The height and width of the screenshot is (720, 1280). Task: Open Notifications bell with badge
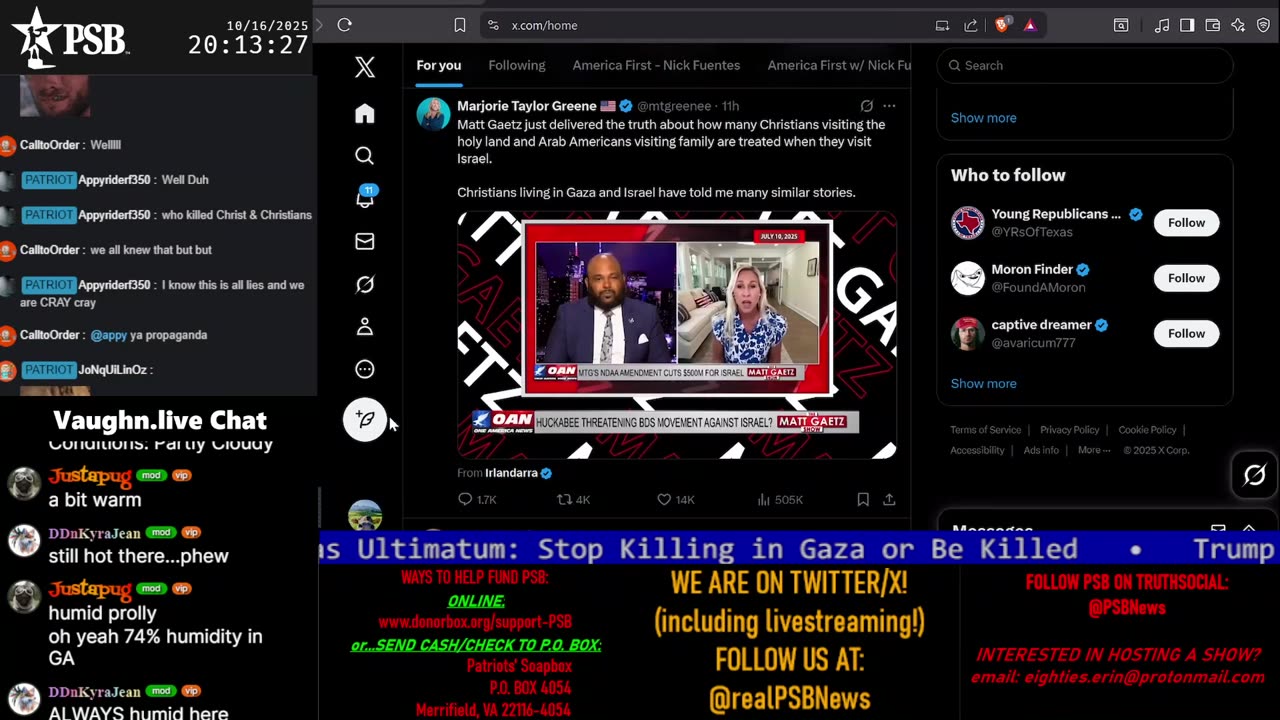pyautogui.click(x=365, y=198)
